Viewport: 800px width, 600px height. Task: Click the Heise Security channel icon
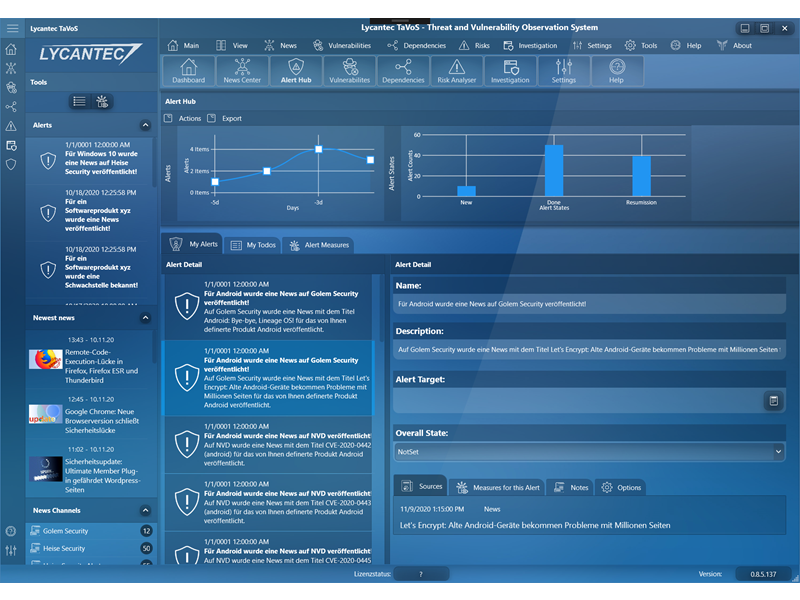tap(35, 548)
